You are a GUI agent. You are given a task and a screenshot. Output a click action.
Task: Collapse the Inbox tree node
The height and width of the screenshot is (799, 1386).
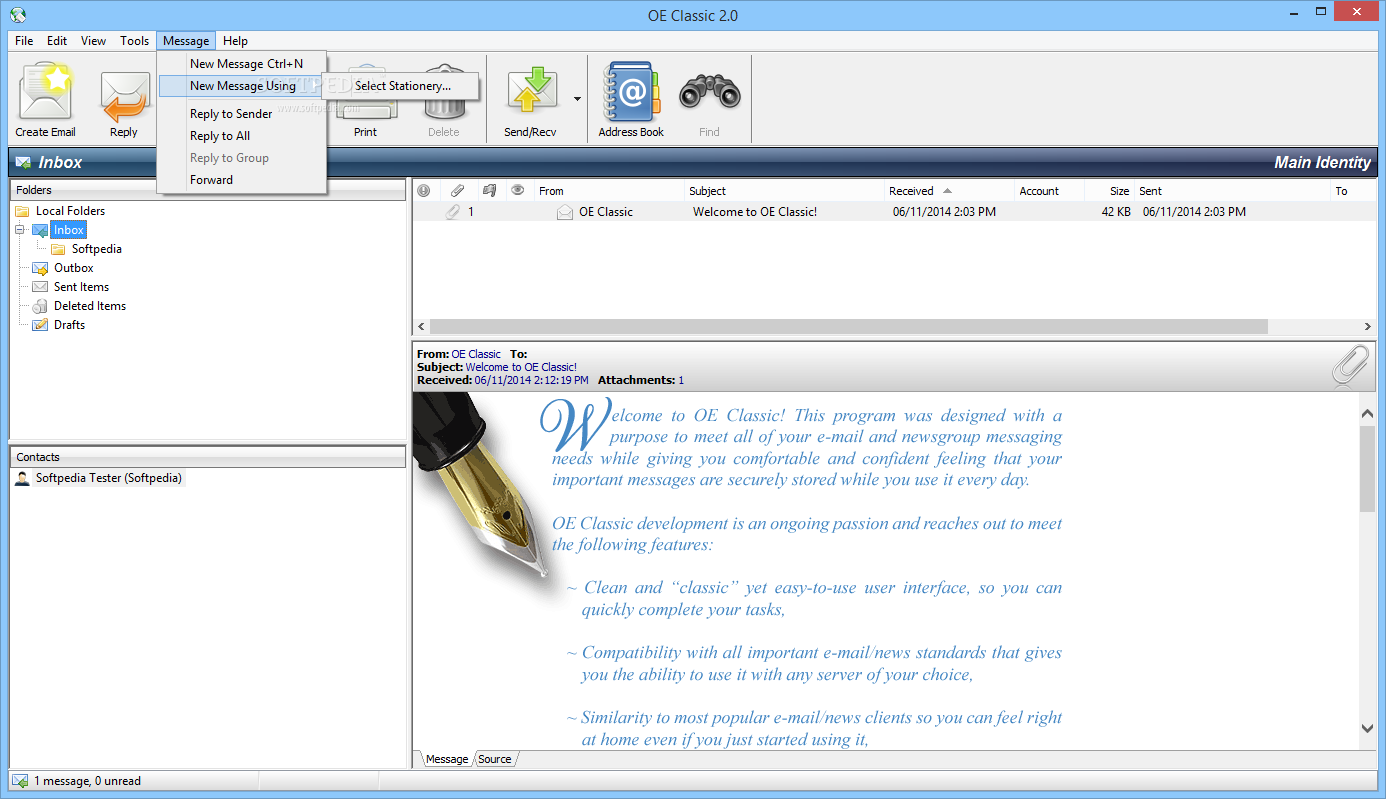click(x=20, y=230)
